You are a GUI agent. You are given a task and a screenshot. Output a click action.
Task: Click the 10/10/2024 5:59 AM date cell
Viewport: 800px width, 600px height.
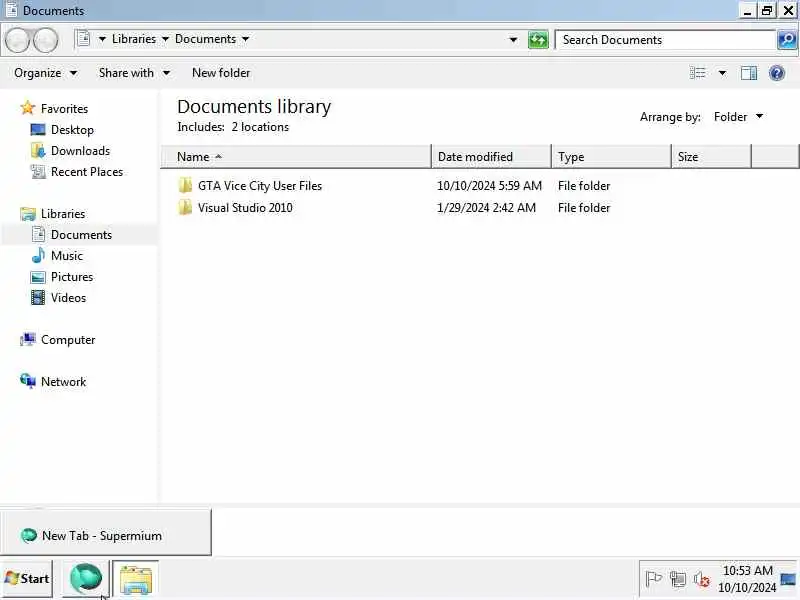tap(489, 186)
